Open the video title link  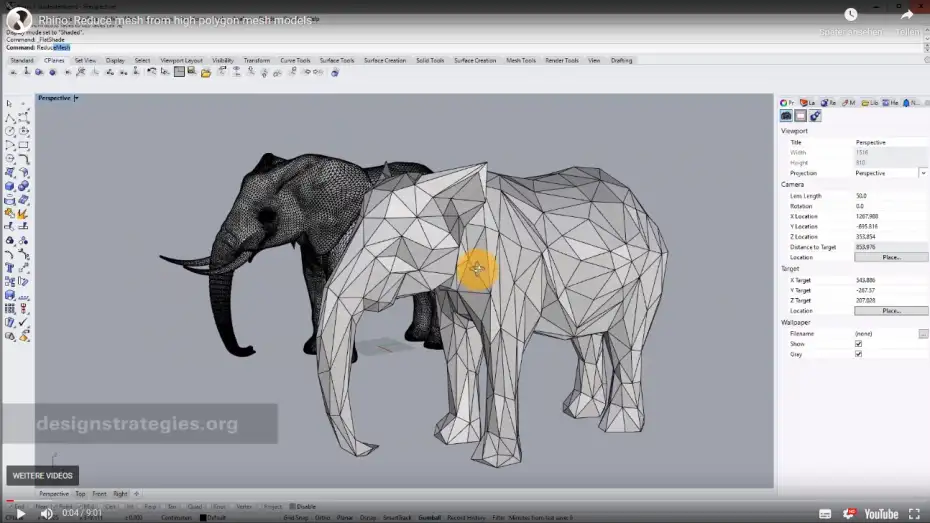(175, 20)
